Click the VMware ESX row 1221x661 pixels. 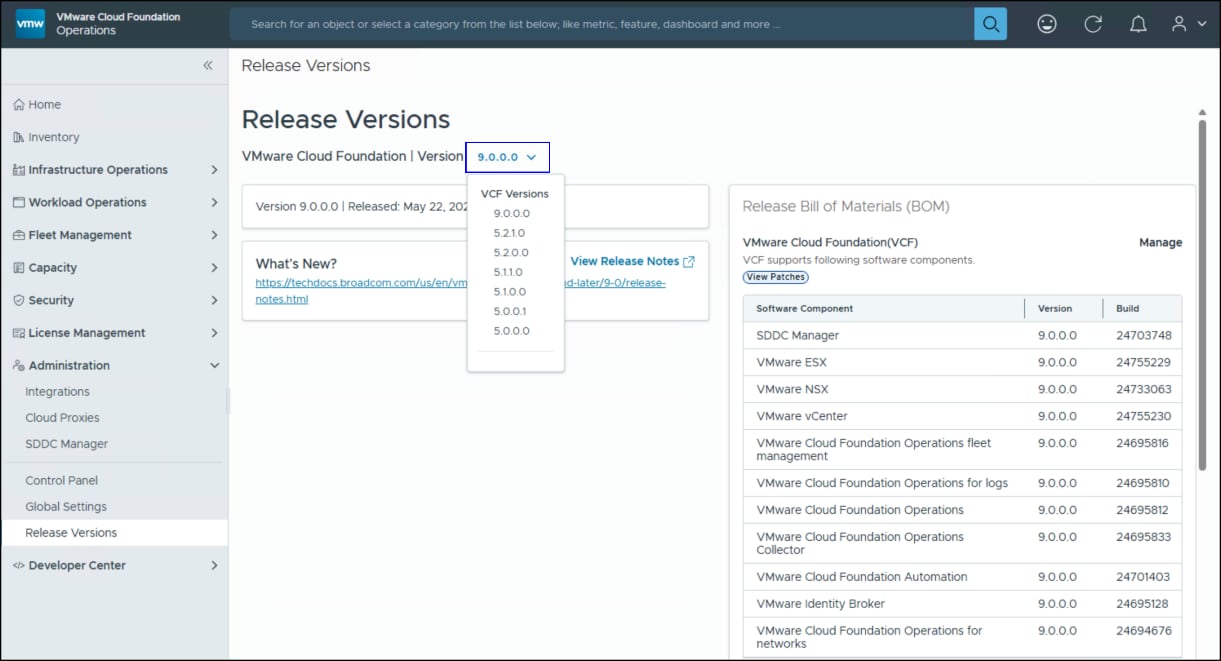(x=962, y=363)
